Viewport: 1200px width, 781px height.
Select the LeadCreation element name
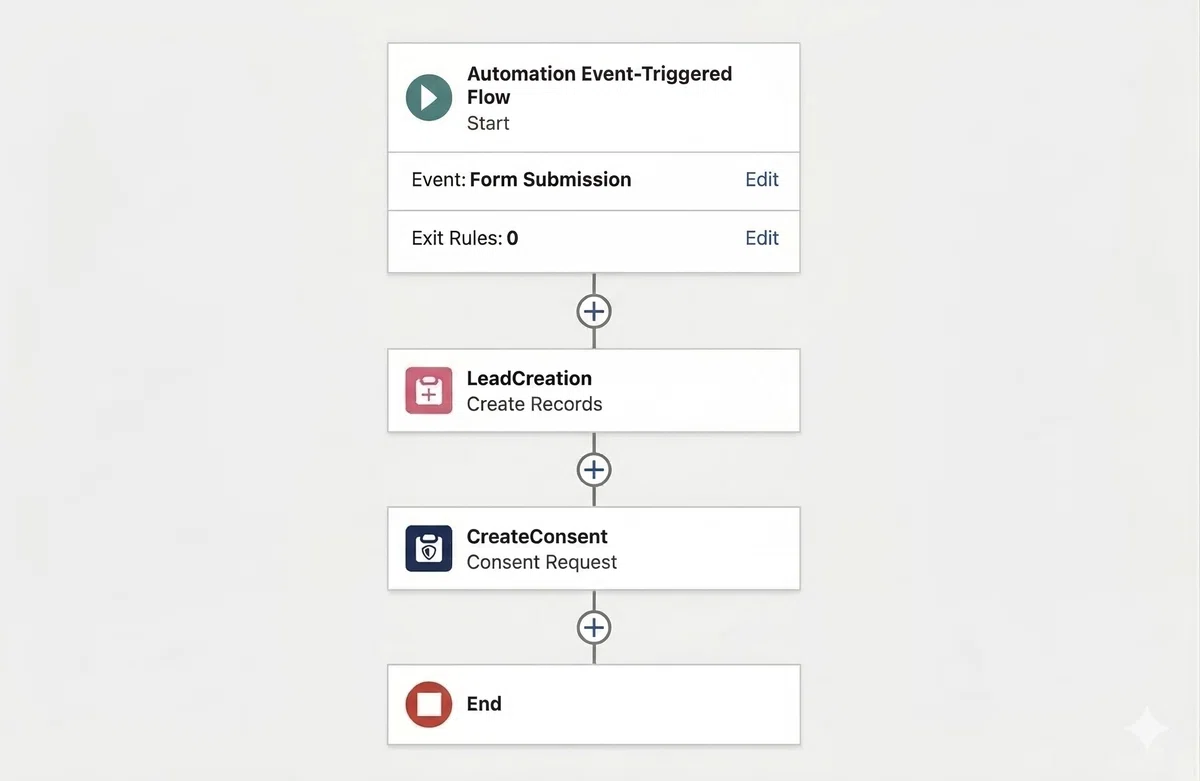529,378
